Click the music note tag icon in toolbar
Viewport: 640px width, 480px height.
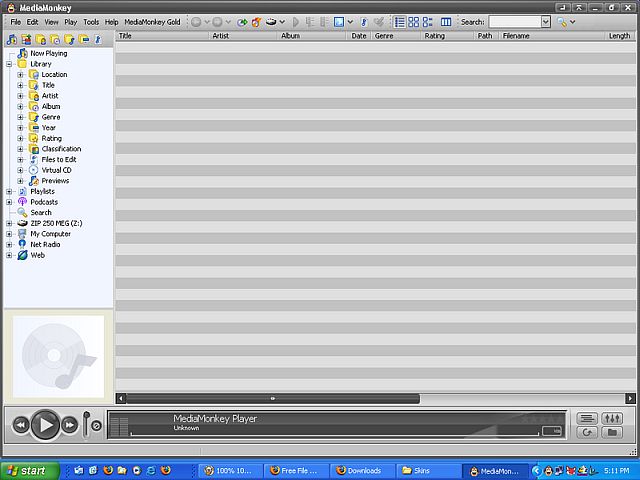[x=364, y=22]
